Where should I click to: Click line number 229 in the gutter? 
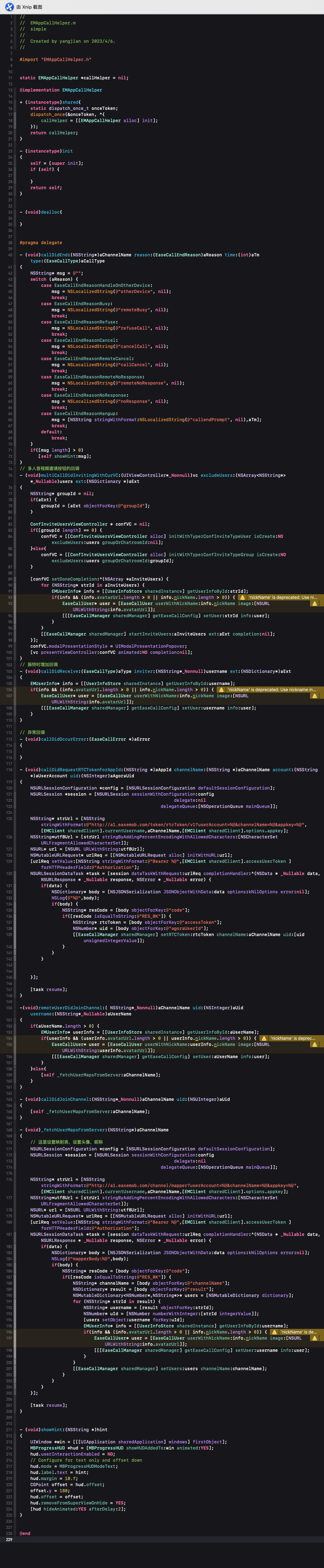[x=9, y=1557]
